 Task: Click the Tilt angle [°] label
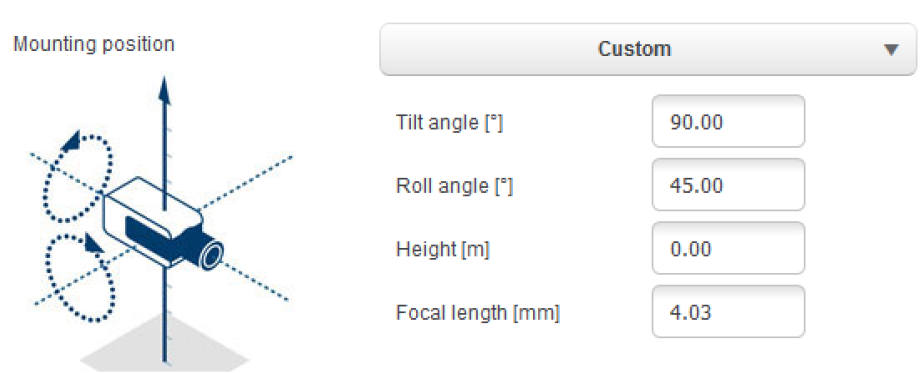[x=450, y=123]
